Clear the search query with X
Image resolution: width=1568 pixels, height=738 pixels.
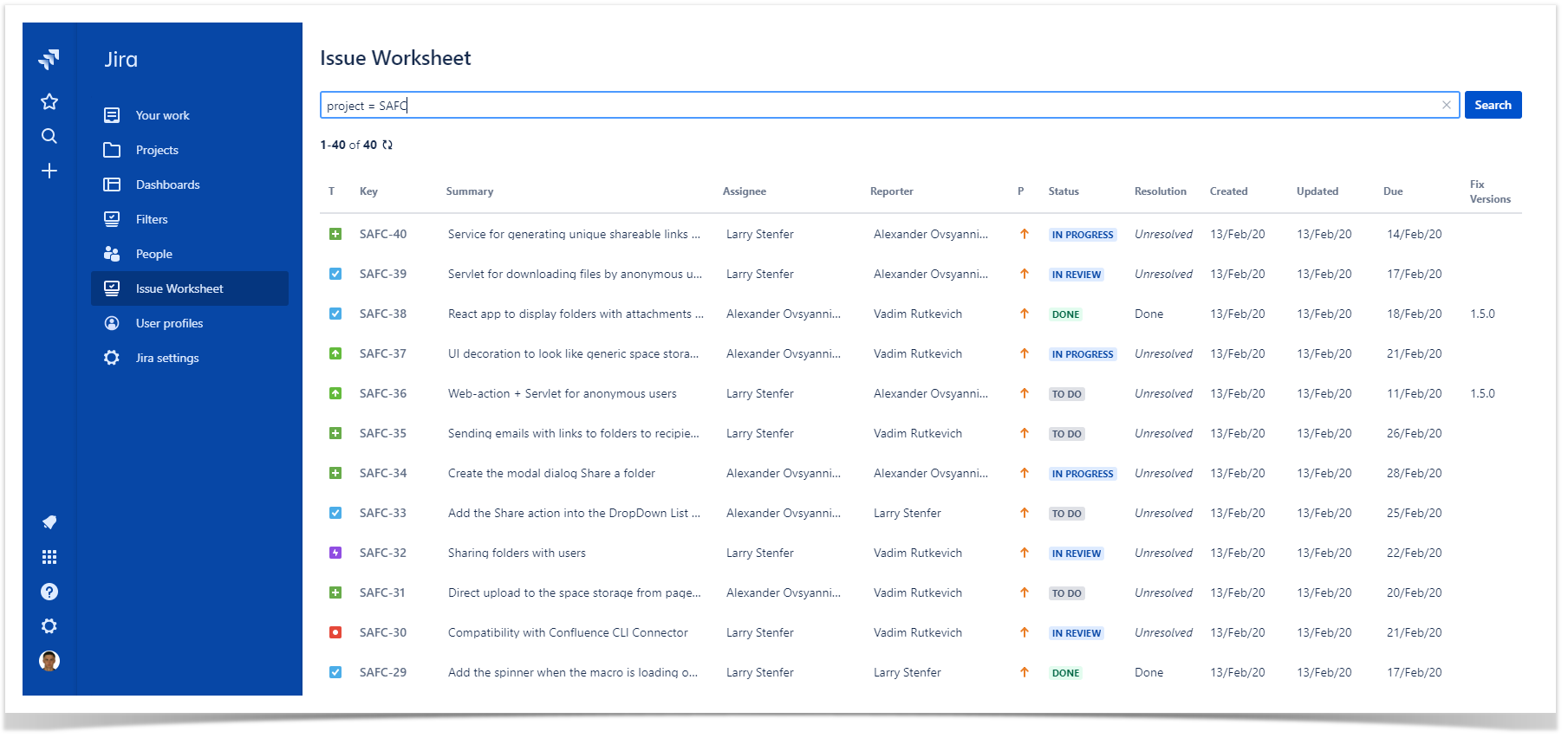(1446, 106)
